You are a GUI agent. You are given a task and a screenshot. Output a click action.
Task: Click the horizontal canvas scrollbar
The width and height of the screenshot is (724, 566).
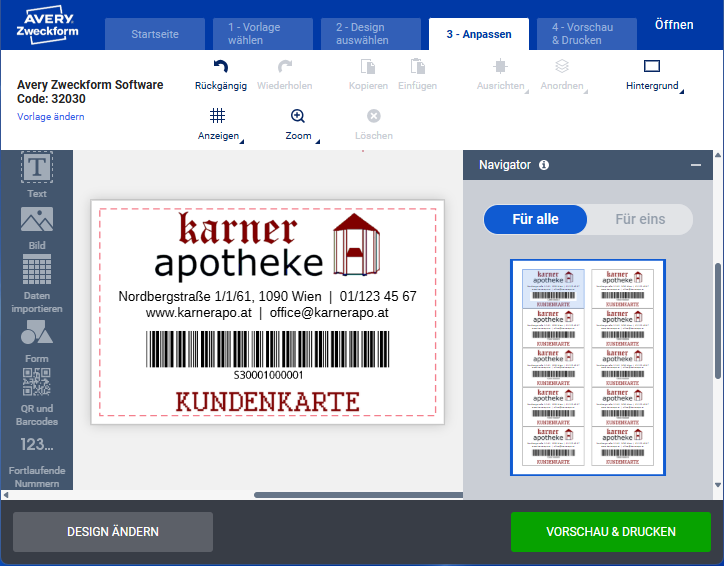pyautogui.click(x=358, y=495)
